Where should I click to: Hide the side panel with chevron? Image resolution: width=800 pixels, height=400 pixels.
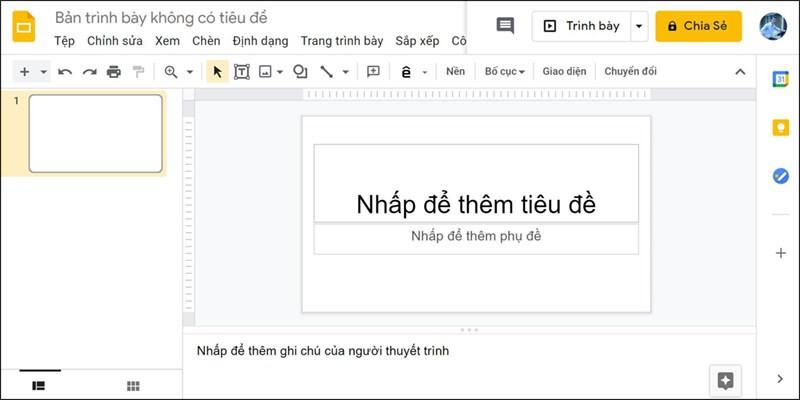pyautogui.click(x=780, y=379)
